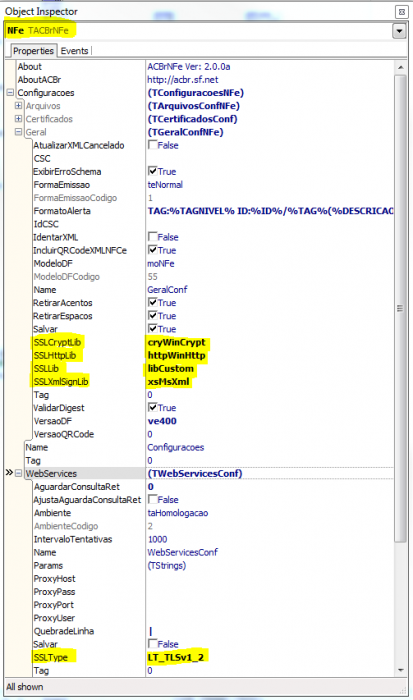The height and width of the screenshot is (700, 413).
Task: Select the ModeloDF property
Action: [53, 263]
